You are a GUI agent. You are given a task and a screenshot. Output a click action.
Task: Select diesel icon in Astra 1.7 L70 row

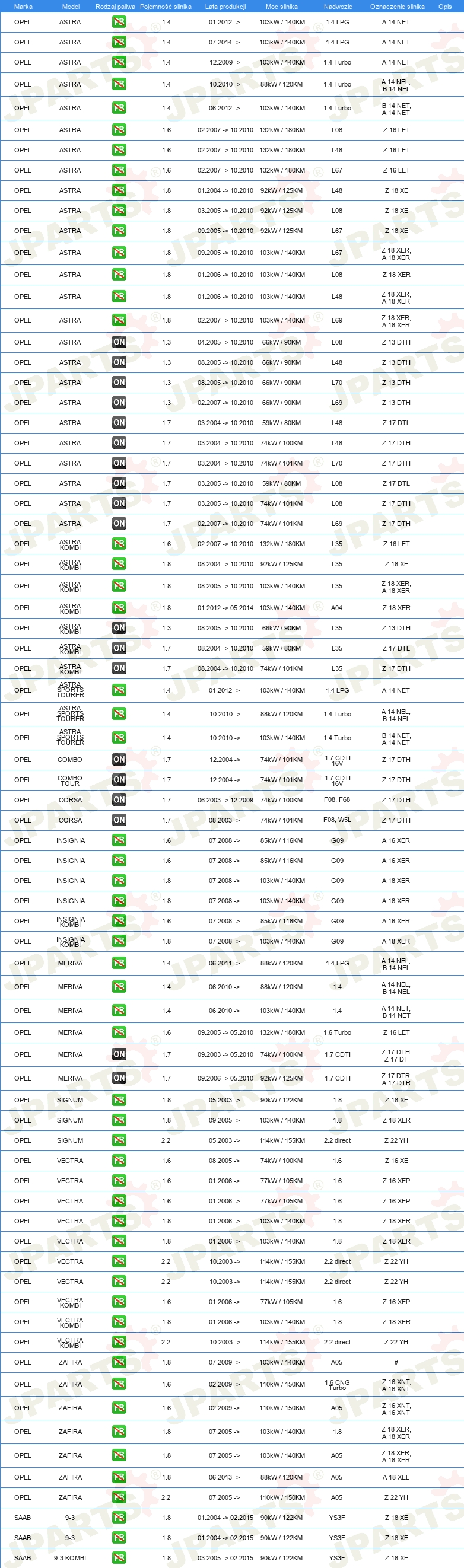(x=119, y=463)
